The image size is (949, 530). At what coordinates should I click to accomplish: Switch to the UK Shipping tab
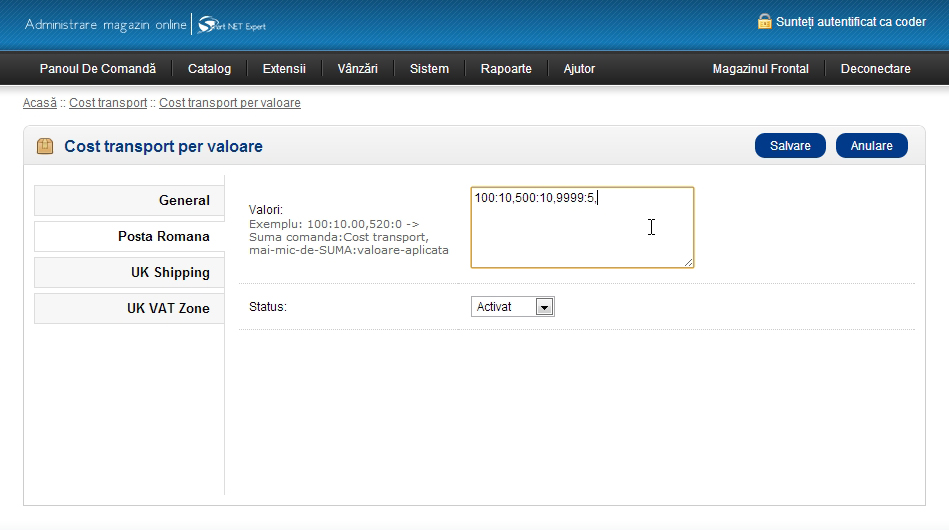tap(129, 272)
